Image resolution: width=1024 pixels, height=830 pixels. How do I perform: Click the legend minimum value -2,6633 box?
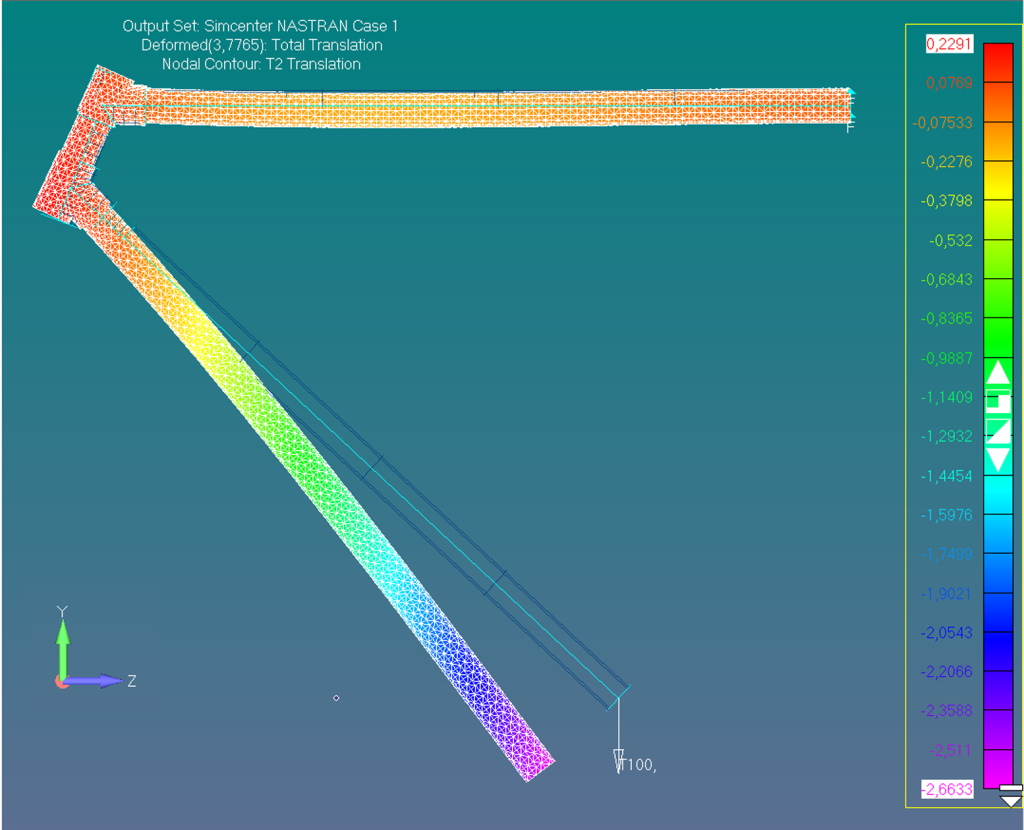click(941, 790)
